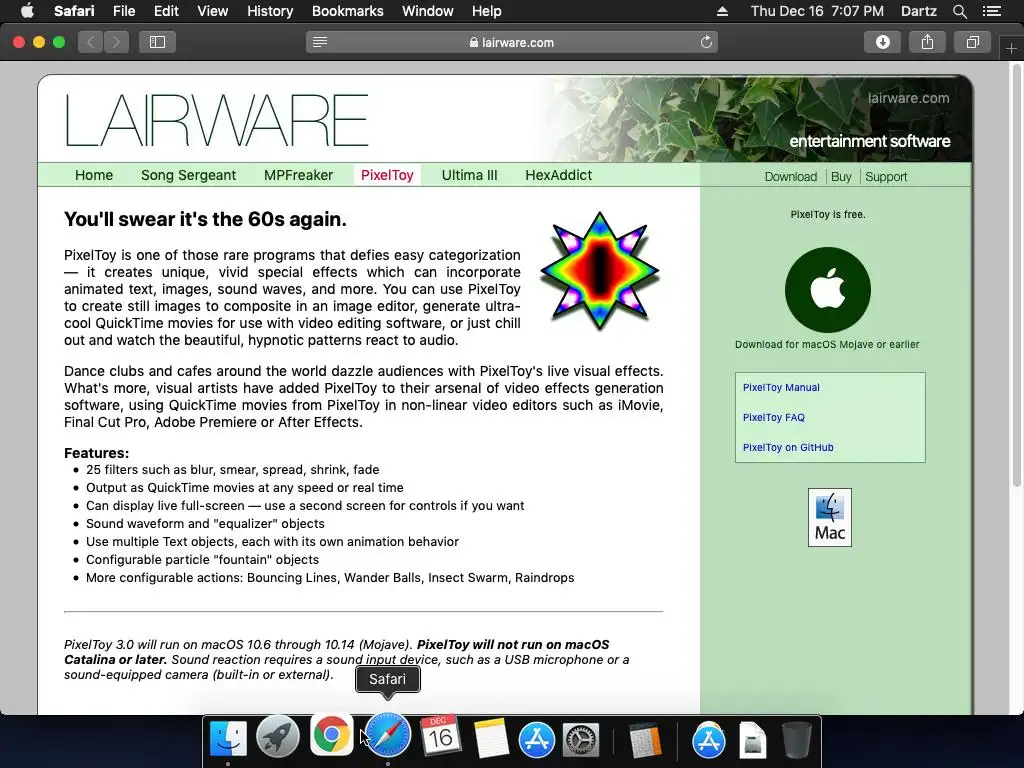Open Calculator in the Dock

click(645, 740)
